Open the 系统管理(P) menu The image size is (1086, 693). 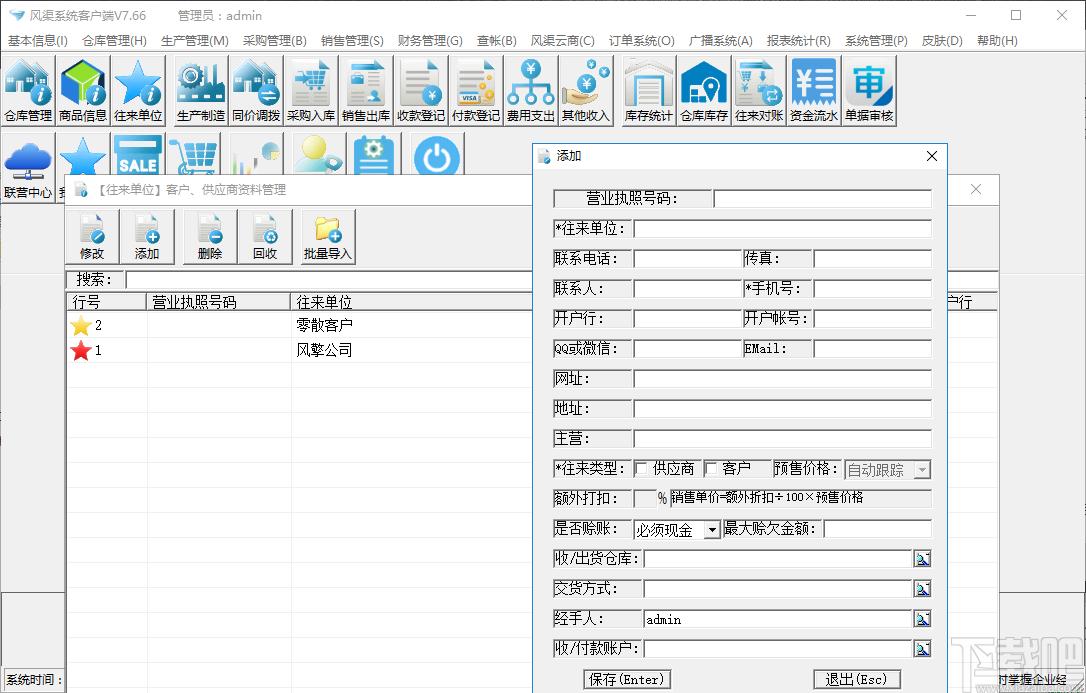(x=876, y=41)
